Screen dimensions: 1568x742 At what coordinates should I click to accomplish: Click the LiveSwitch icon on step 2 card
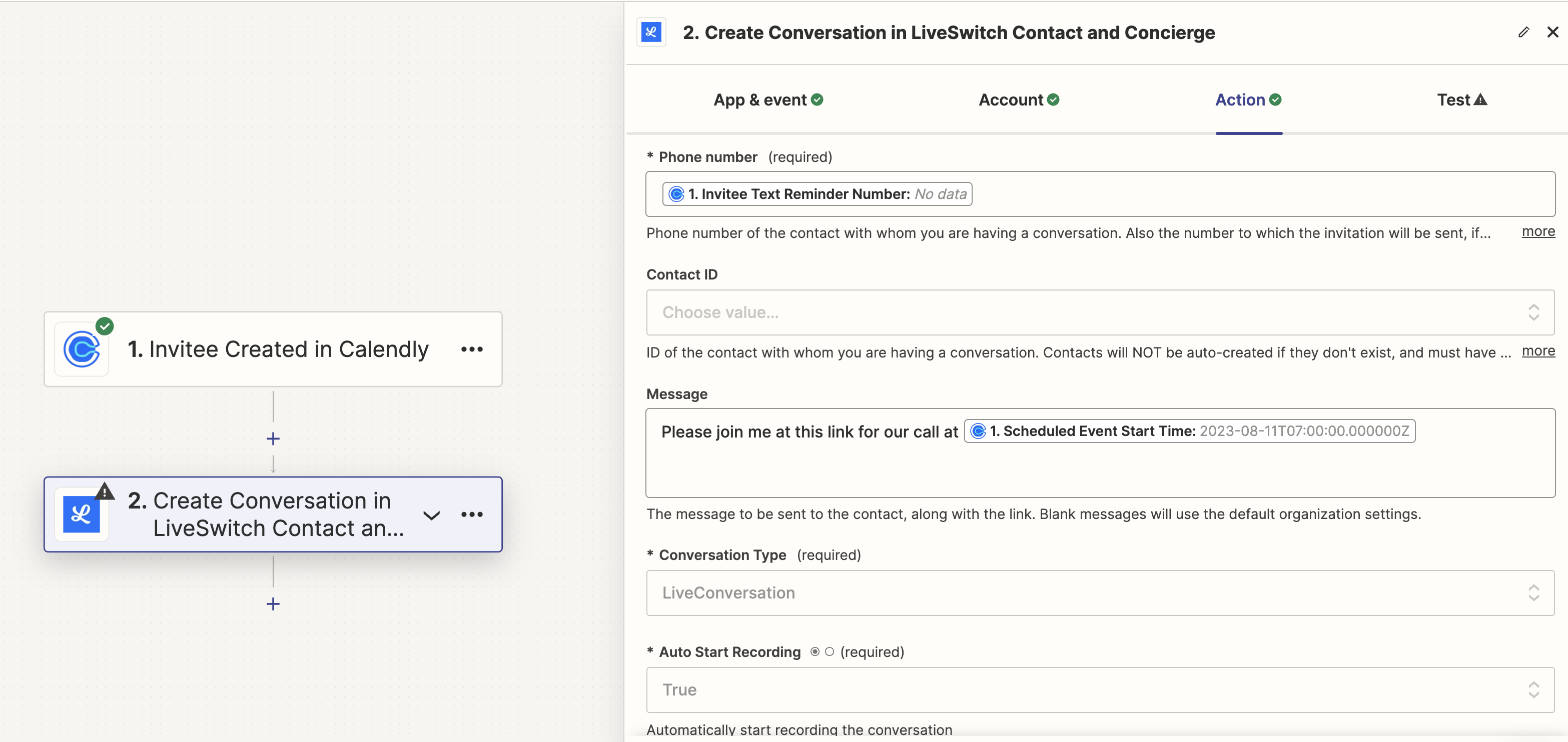82,514
